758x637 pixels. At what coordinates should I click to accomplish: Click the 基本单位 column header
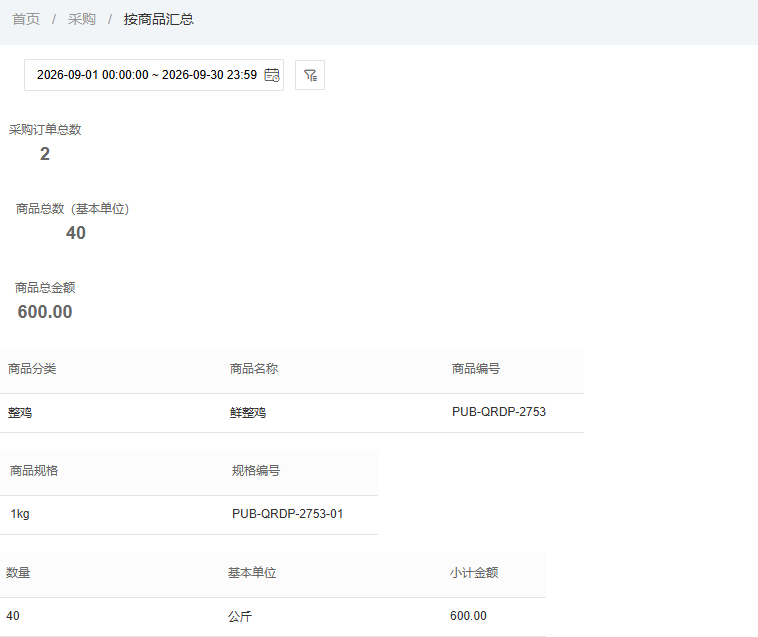[x=252, y=573]
